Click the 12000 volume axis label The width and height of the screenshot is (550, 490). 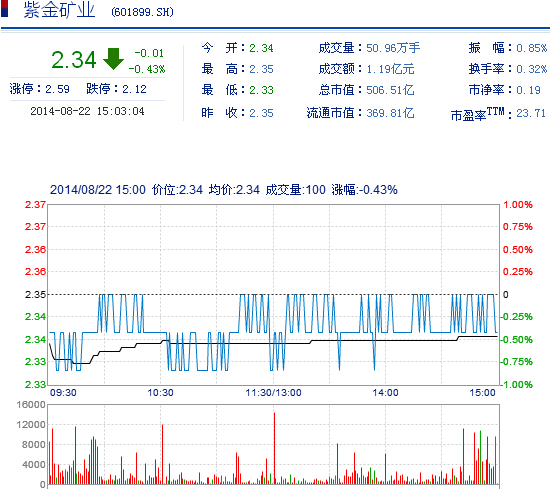coord(31,425)
